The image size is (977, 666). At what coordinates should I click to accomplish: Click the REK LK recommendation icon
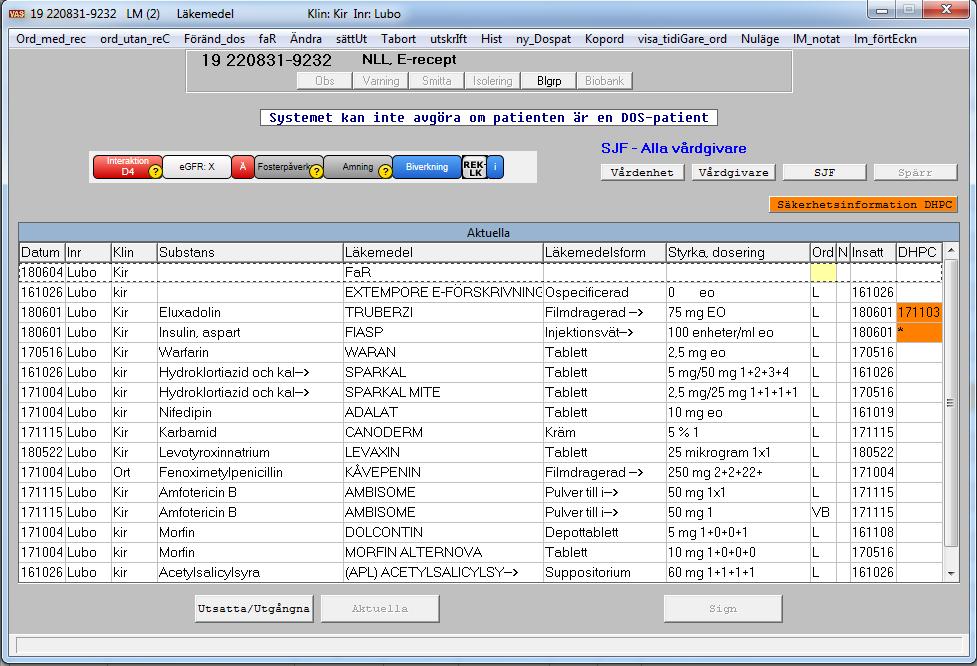(x=474, y=167)
